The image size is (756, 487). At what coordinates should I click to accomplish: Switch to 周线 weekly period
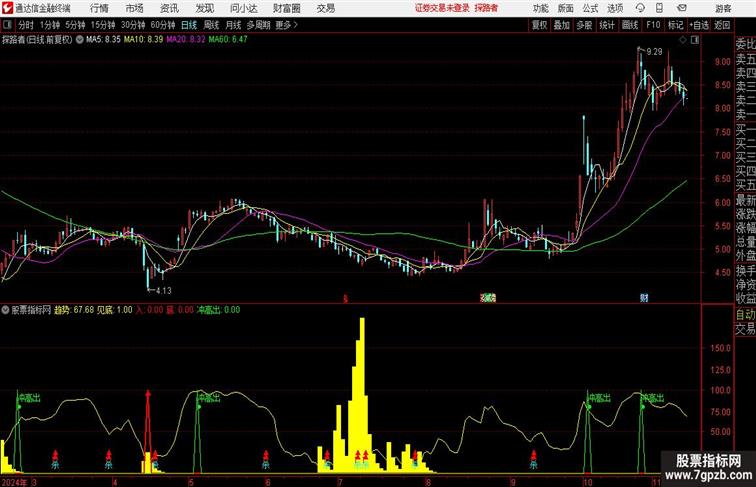tap(211, 25)
